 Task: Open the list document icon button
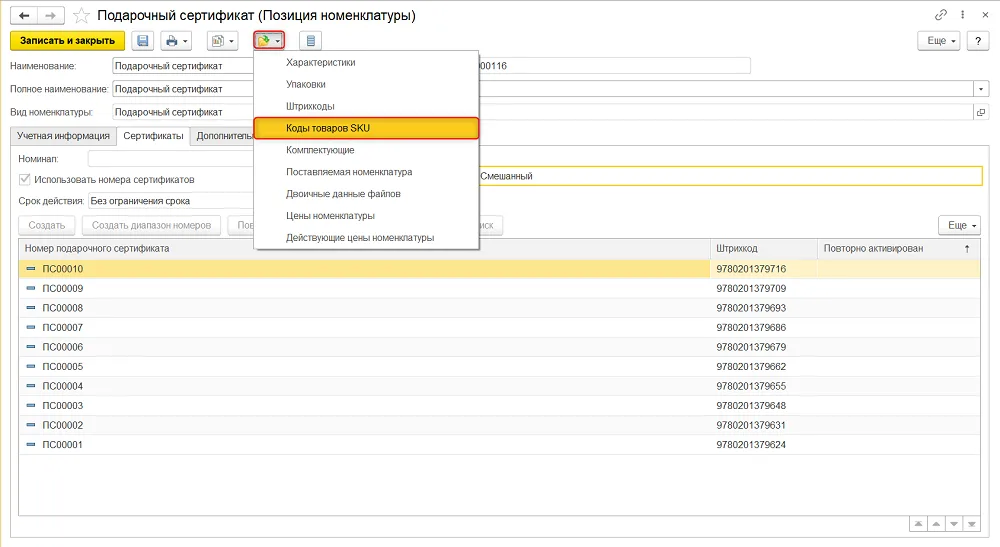(x=311, y=41)
